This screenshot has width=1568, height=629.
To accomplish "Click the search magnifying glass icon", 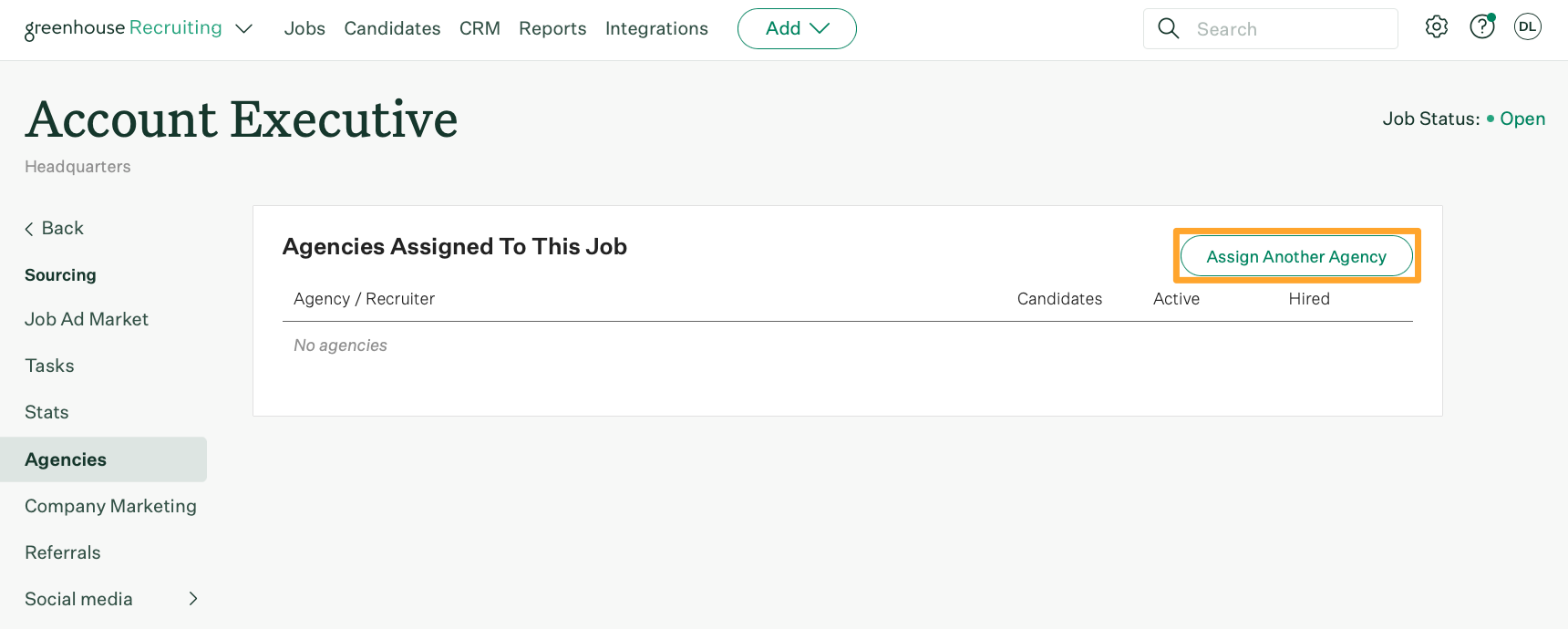I will [x=1169, y=28].
